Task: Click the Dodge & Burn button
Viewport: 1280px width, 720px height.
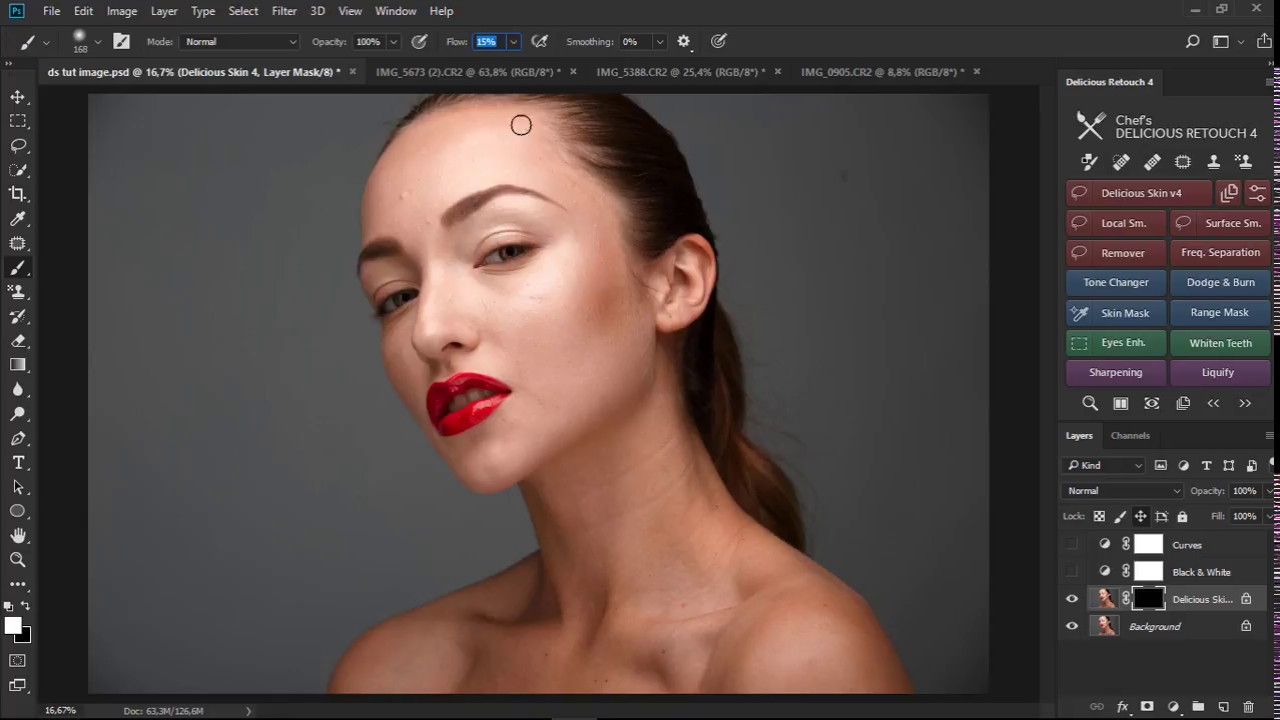Action: [1220, 283]
